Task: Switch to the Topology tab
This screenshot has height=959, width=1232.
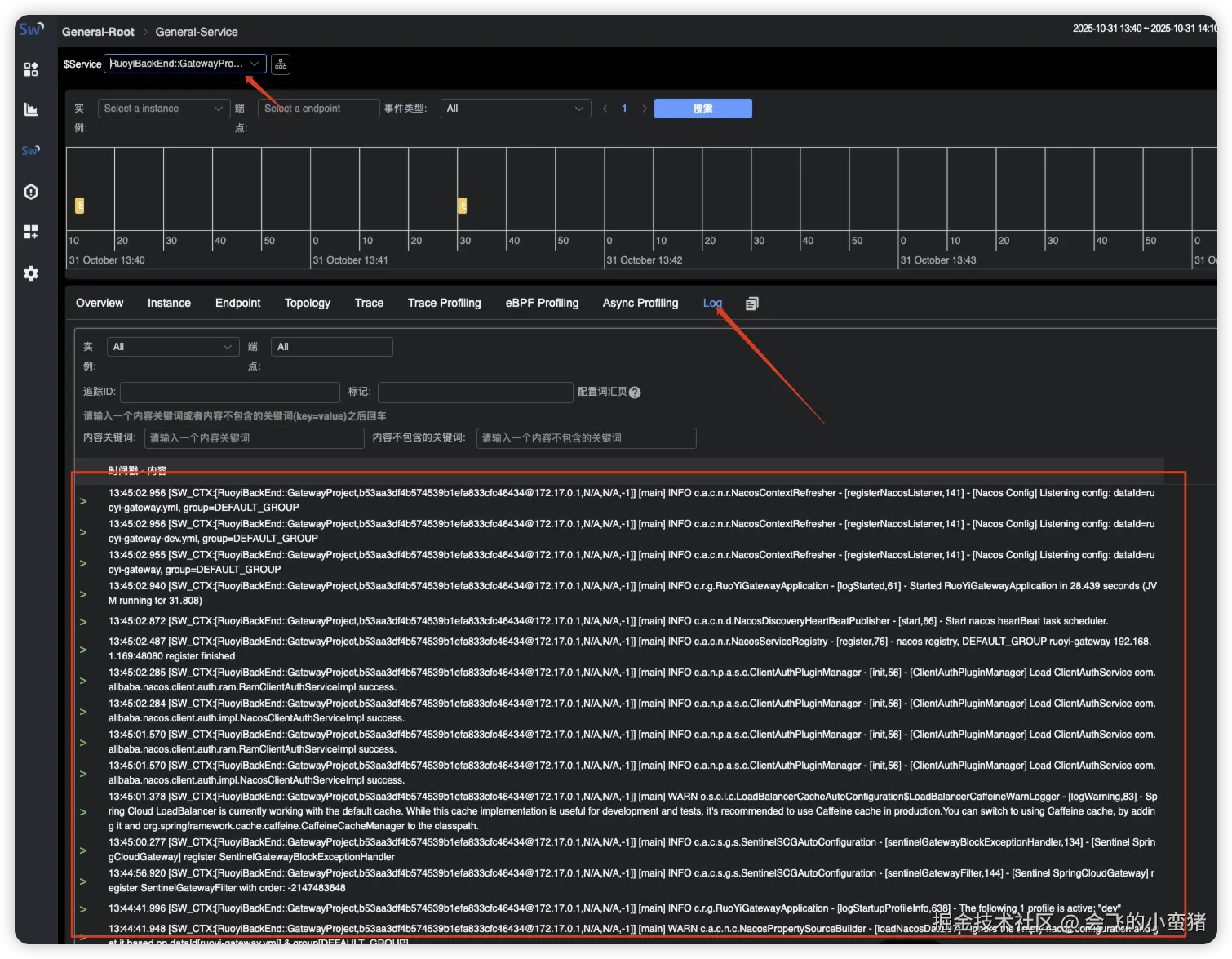Action: (308, 303)
